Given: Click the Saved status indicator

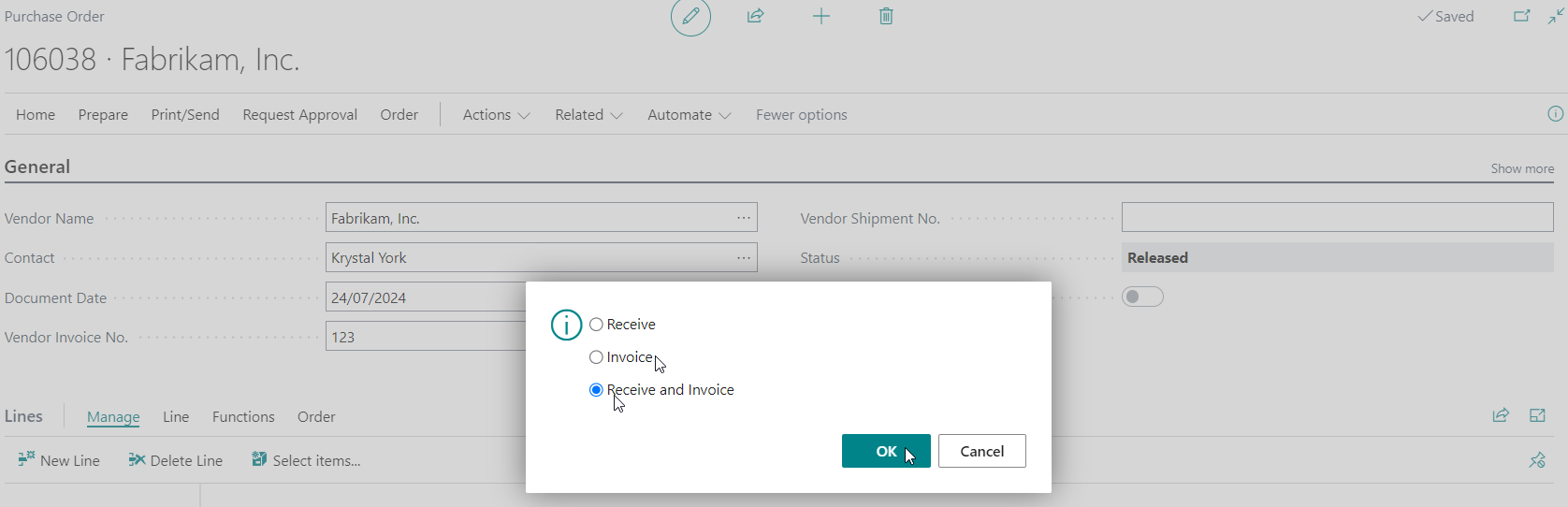Looking at the screenshot, I should click(x=1446, y=16).
